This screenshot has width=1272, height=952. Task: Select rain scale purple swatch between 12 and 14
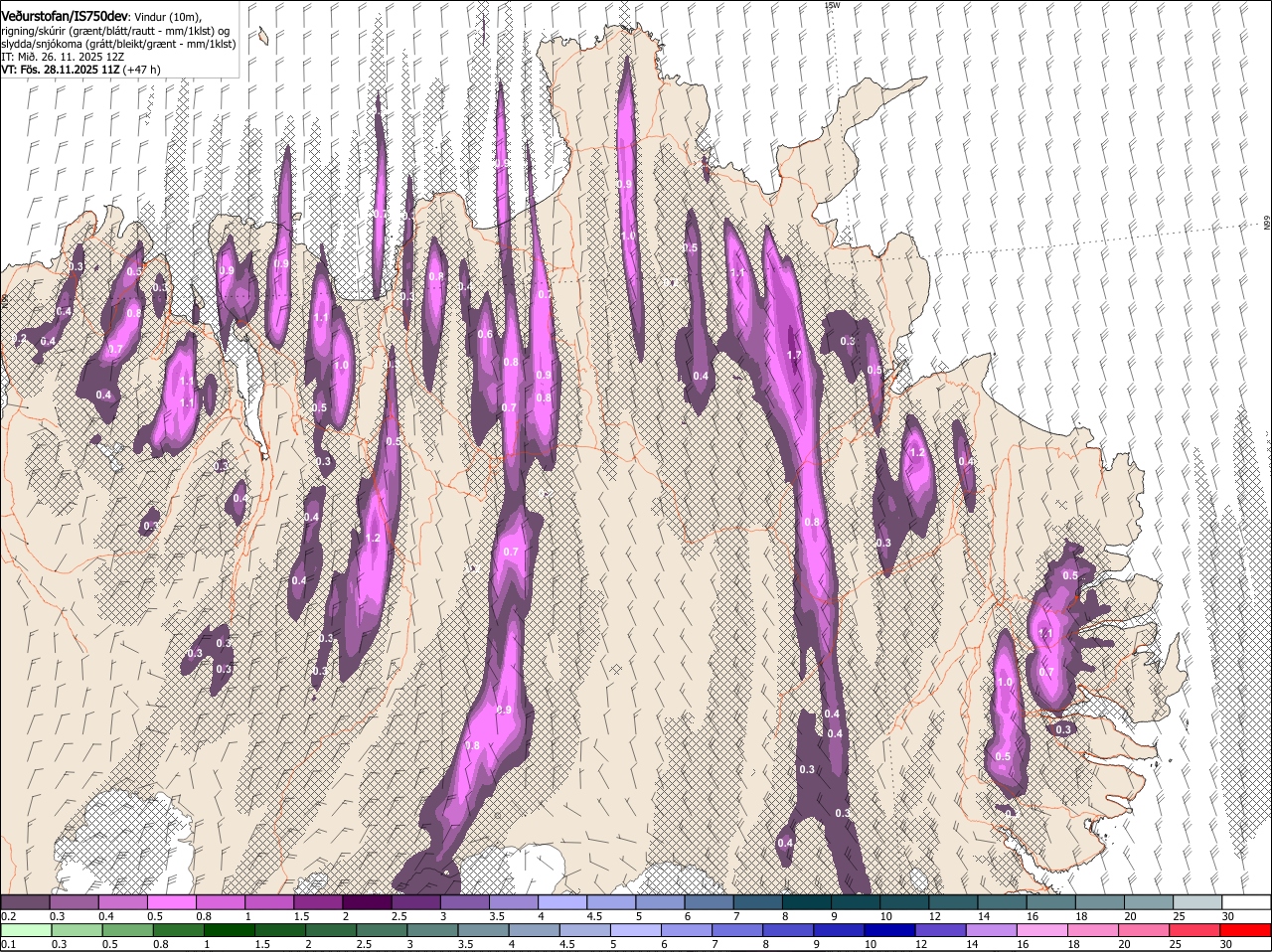(941, 930)
